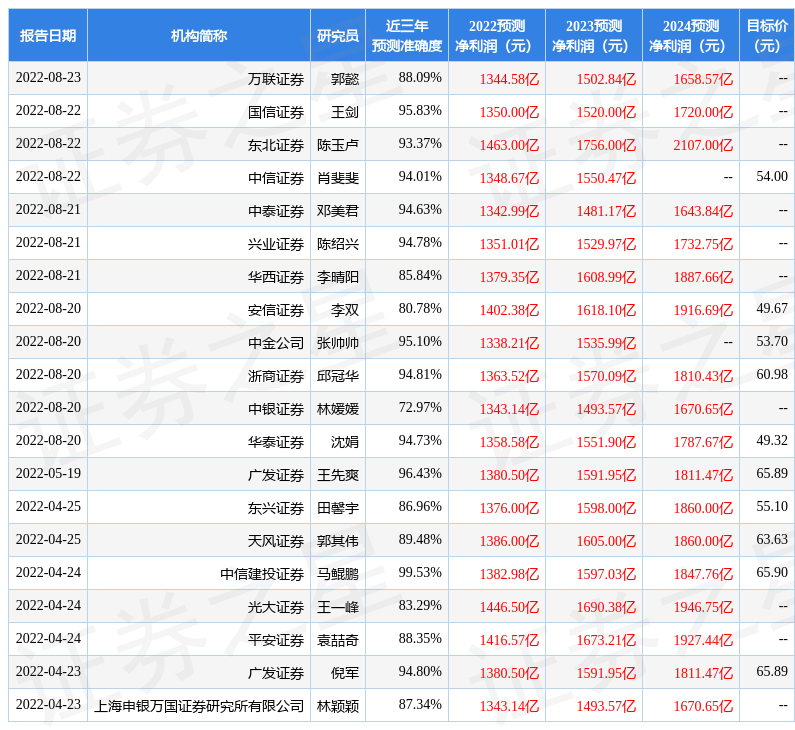Viewport: 795px width, 730px height.
Task: Click 2024 forecast 2107.00亿
Action: (x=703, y=145)
